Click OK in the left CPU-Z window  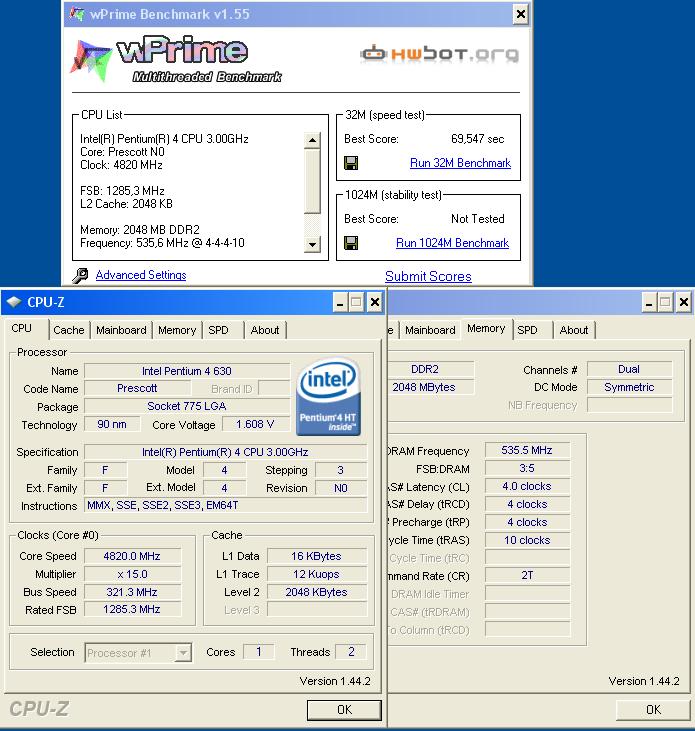point(344,710)
